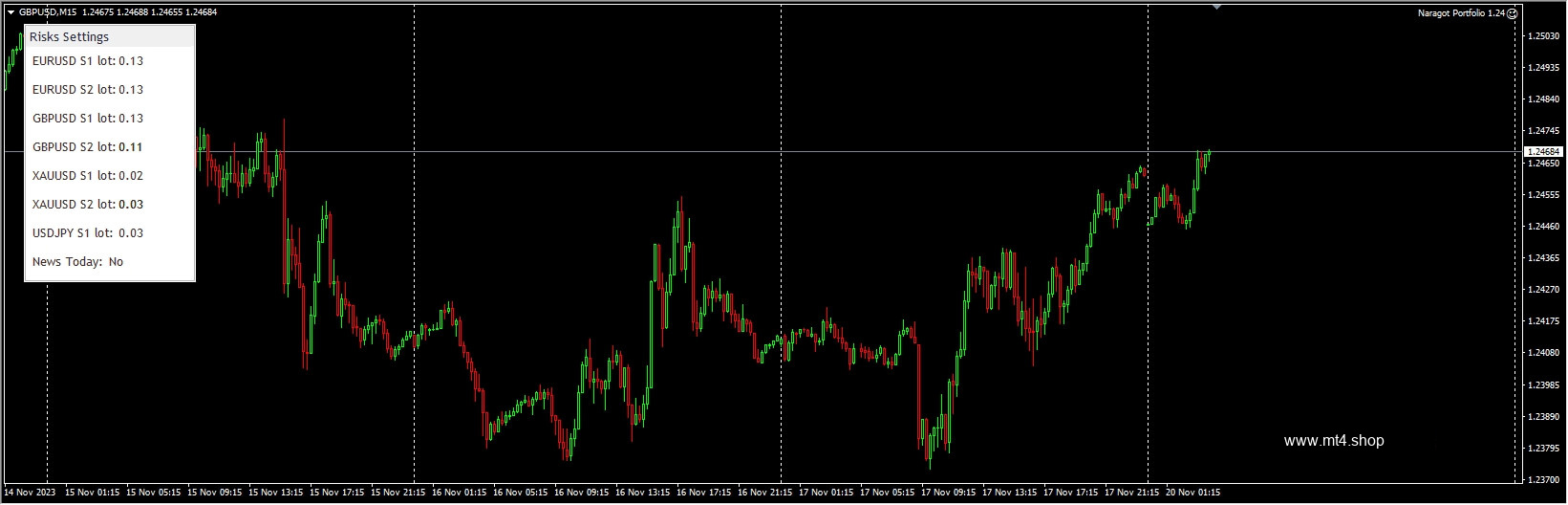Click price scale label 1.23985
The image size is (1568, 505).
(1544, 385)
